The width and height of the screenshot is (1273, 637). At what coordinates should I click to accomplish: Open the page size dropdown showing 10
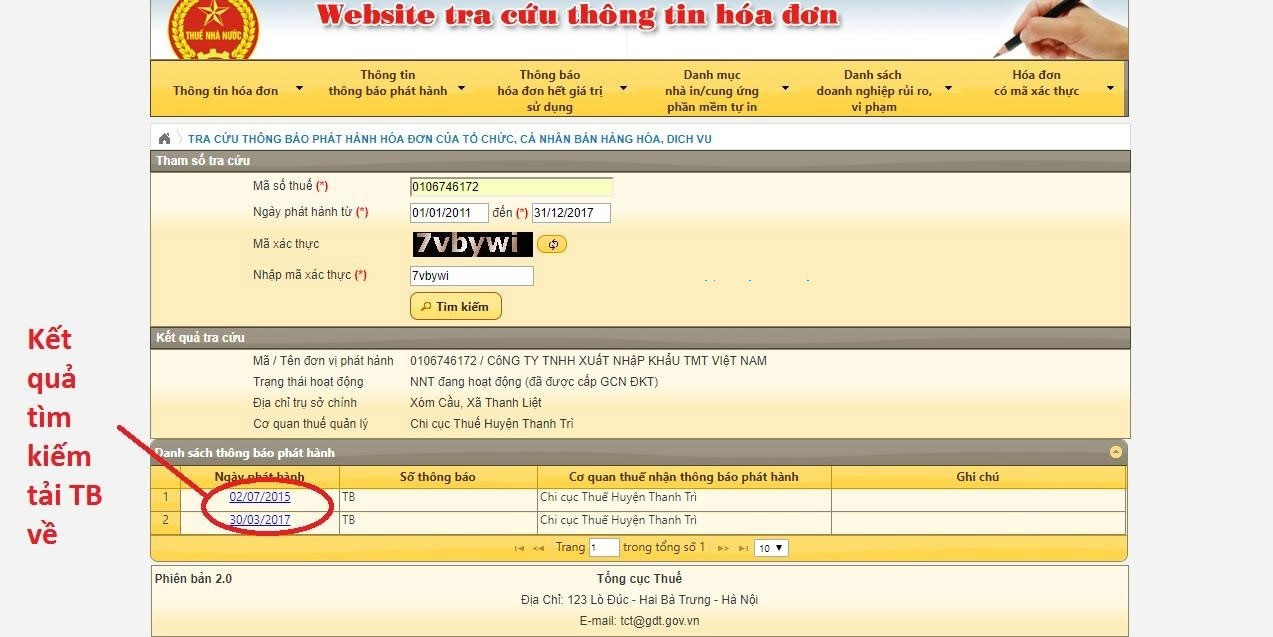(x=770, y=547)
